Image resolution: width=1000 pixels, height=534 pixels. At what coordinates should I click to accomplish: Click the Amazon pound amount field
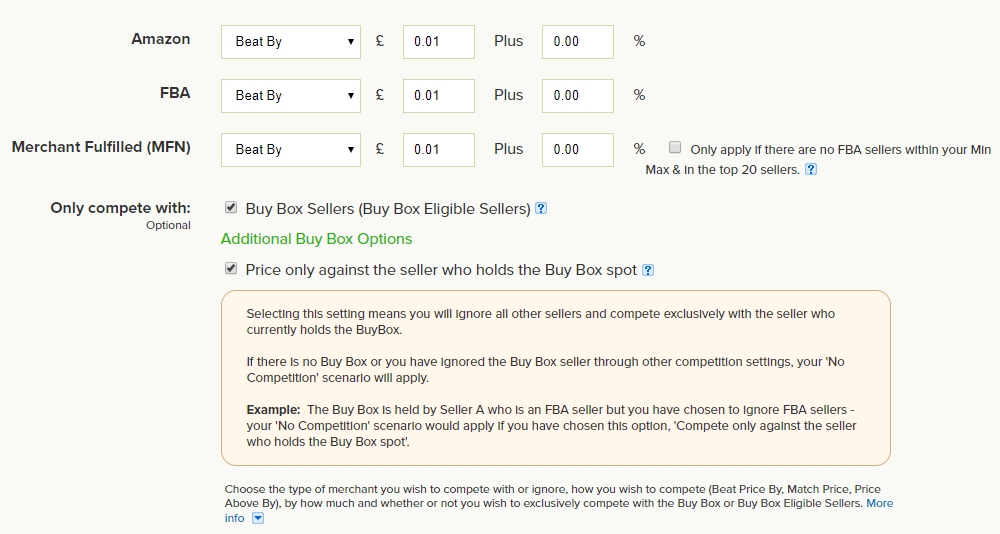[x=438, y=42]
